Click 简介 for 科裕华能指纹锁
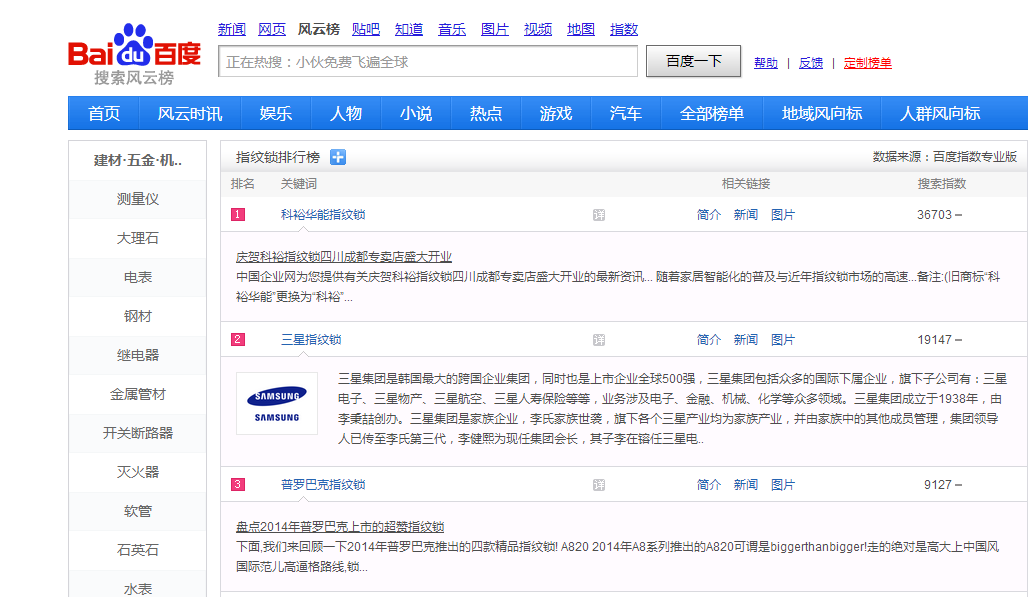The height and width of the screenshot is (597, 1028). point(709,215)
